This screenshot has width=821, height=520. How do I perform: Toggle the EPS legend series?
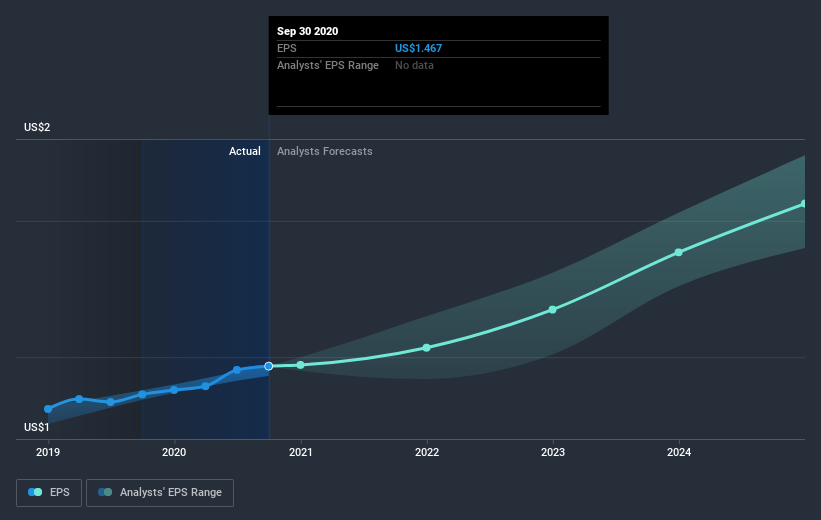[x=49, y=492]
